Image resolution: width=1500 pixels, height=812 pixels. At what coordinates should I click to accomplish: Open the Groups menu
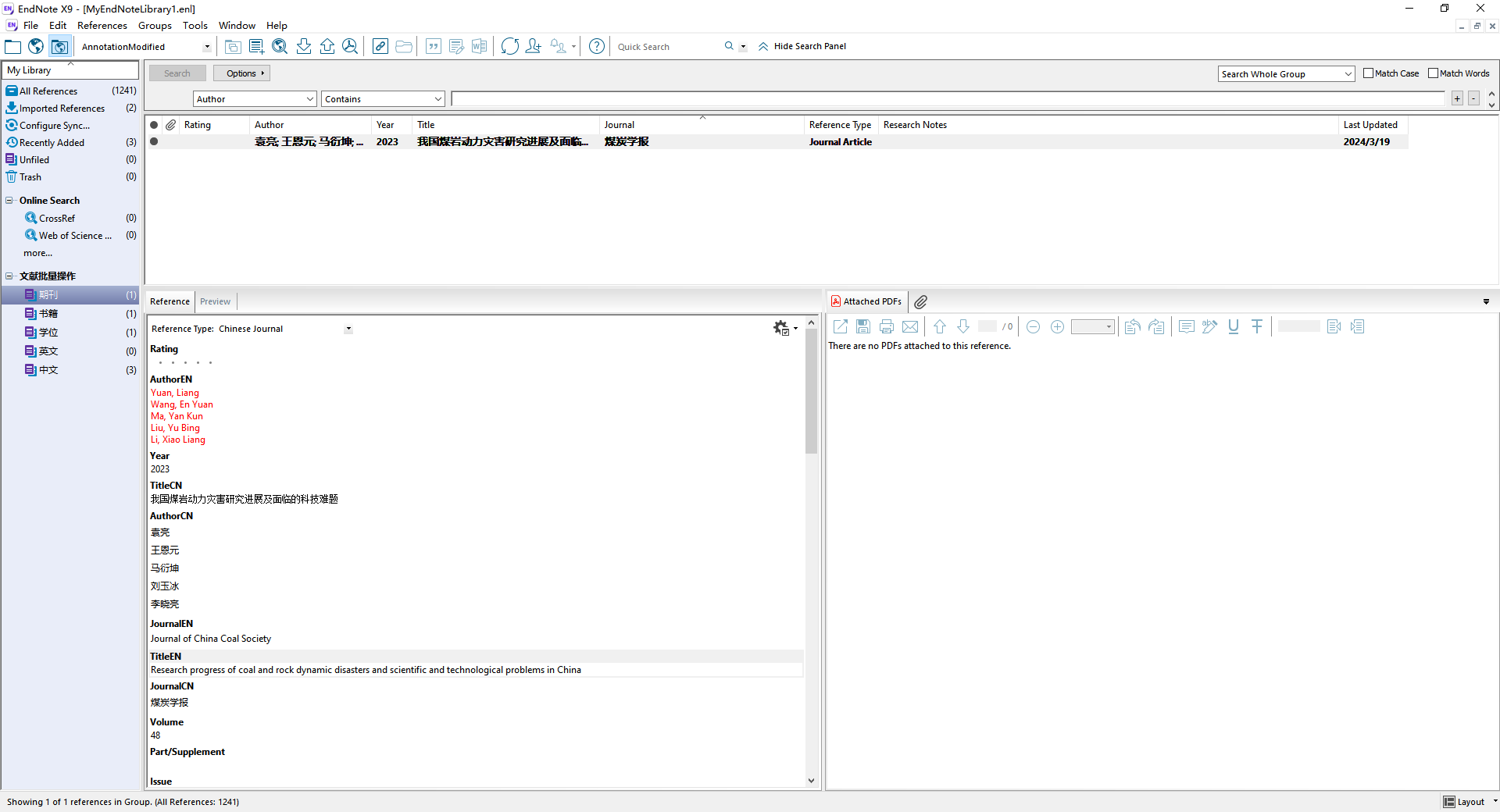coord(155,26)
